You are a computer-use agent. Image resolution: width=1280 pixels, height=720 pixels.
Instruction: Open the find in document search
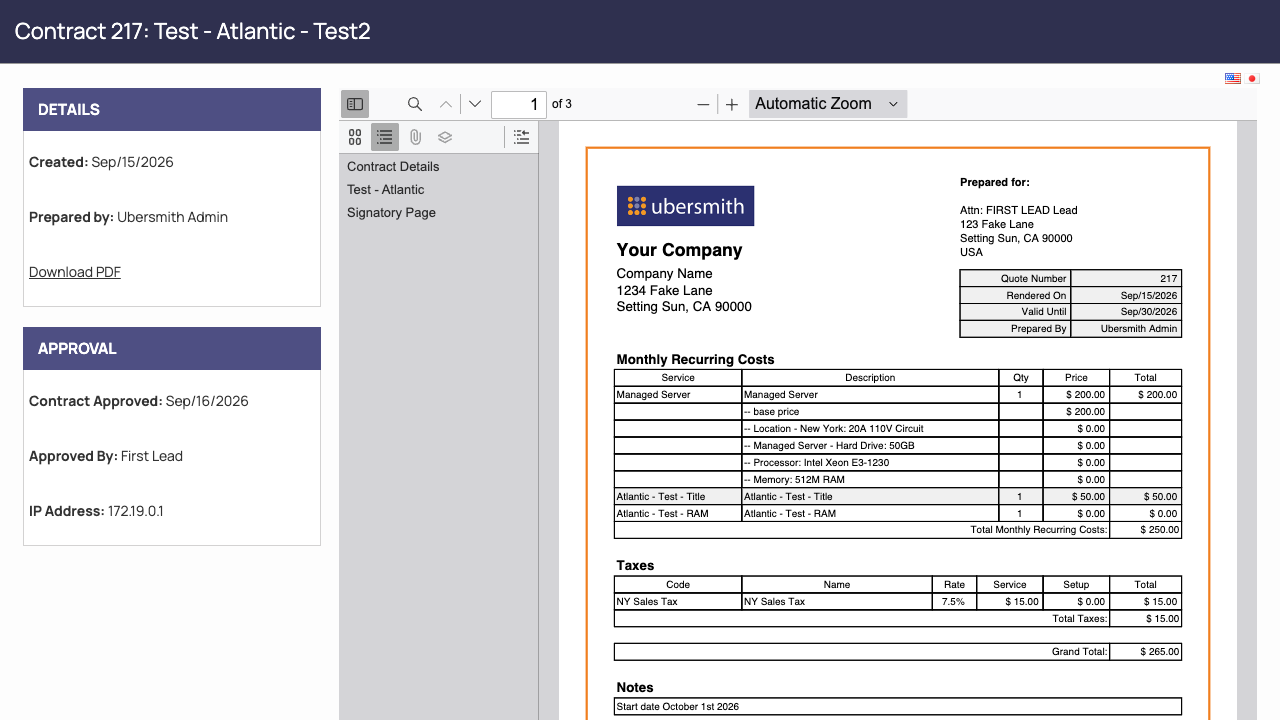415,104
